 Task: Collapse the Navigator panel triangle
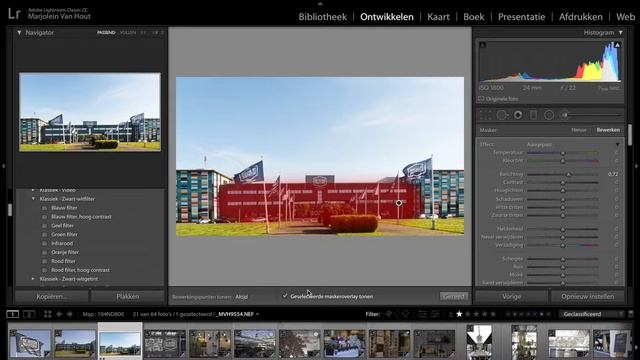pyautogui.click(x=19, y=33)
